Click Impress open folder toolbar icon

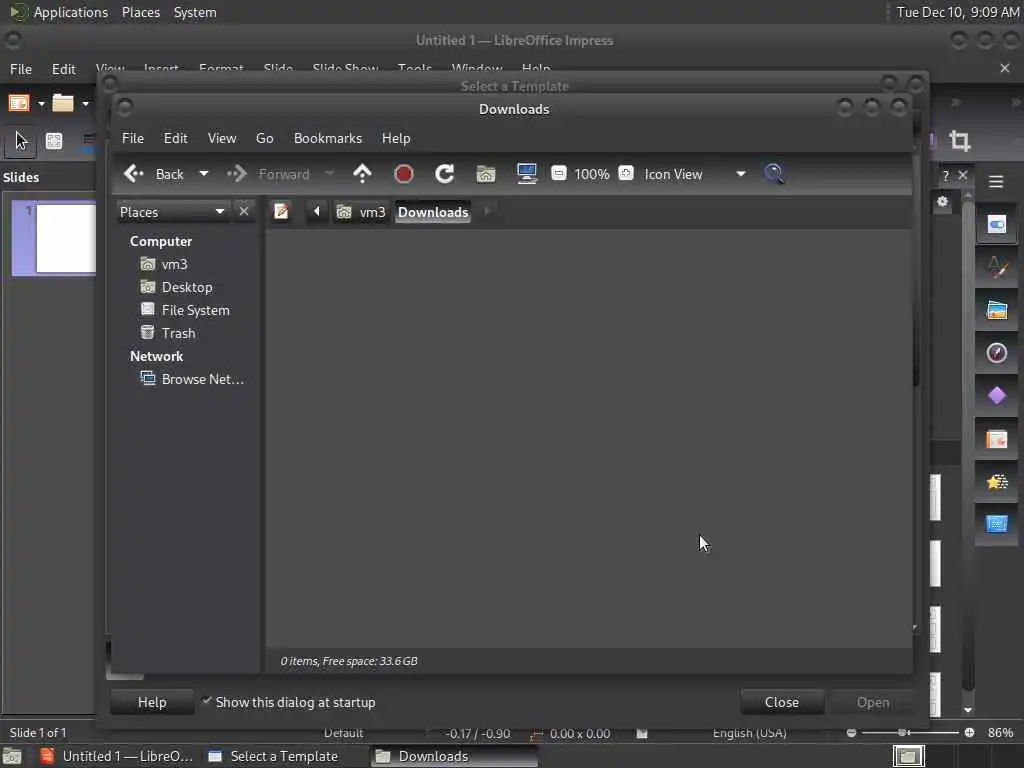click(63, 103)
